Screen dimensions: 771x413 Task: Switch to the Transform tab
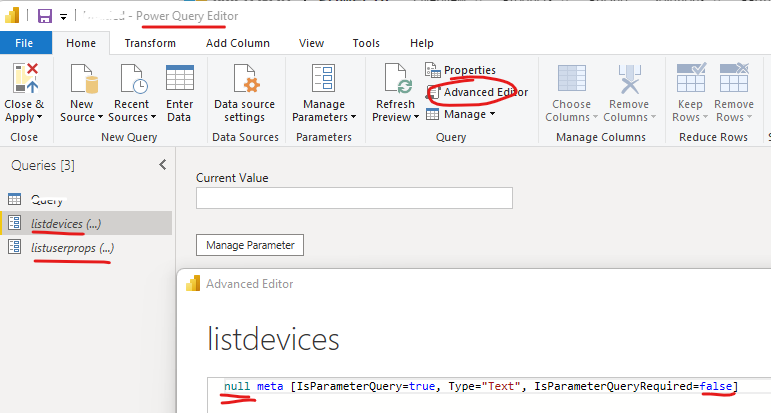[150, 43]
